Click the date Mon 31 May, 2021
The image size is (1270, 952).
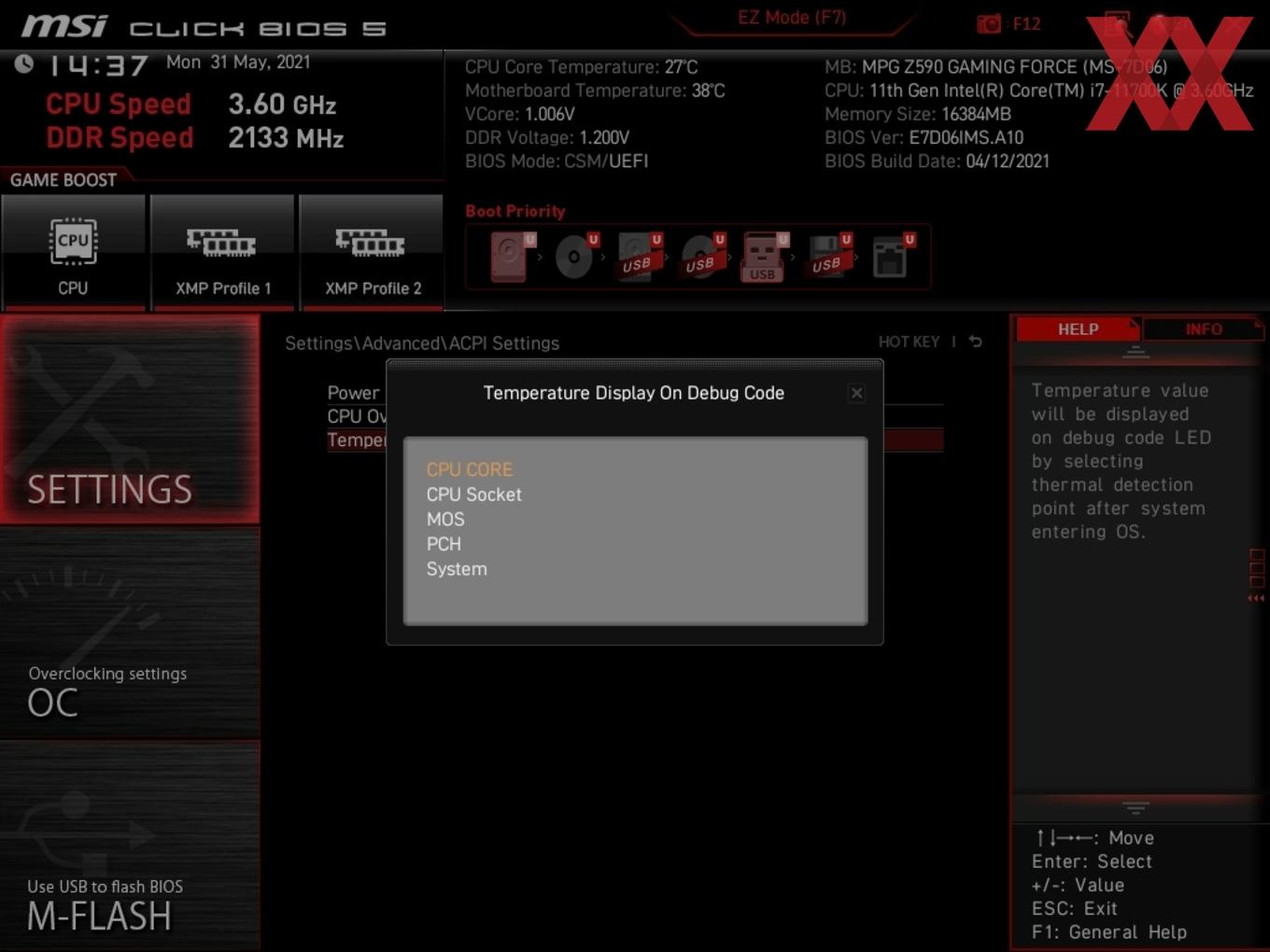238,62
